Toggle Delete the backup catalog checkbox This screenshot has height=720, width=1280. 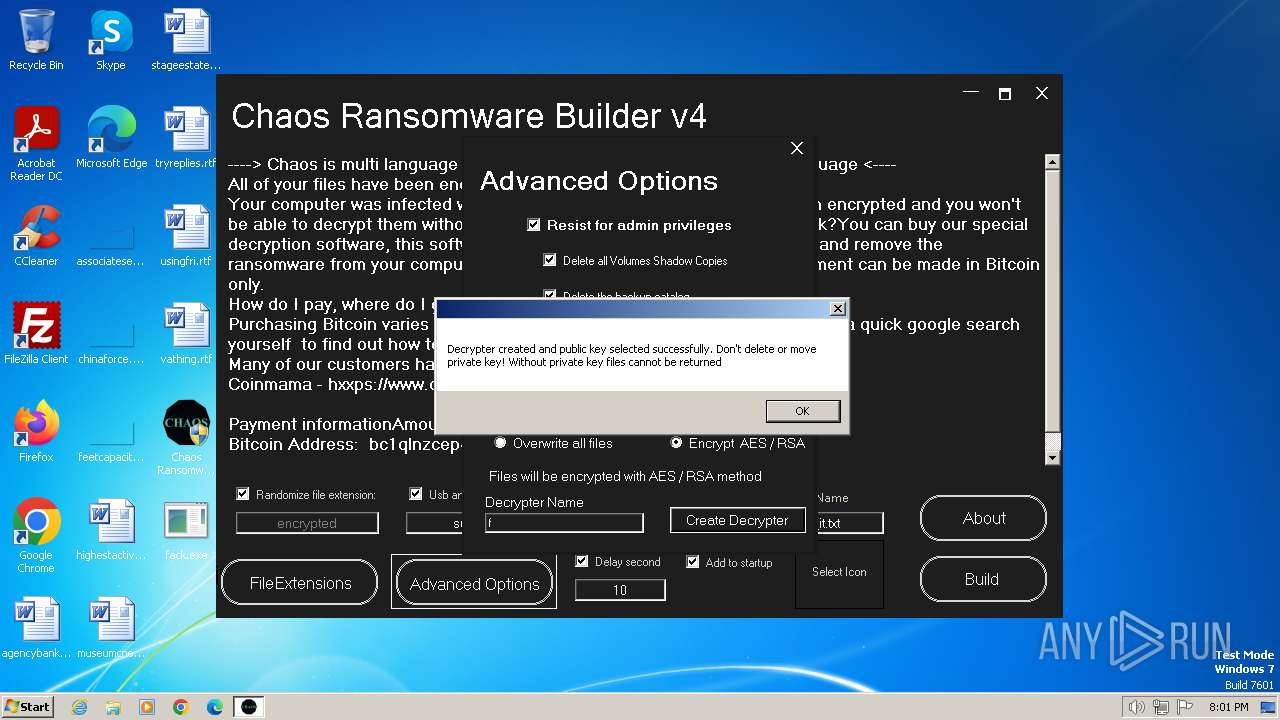[x=550, y=295]
